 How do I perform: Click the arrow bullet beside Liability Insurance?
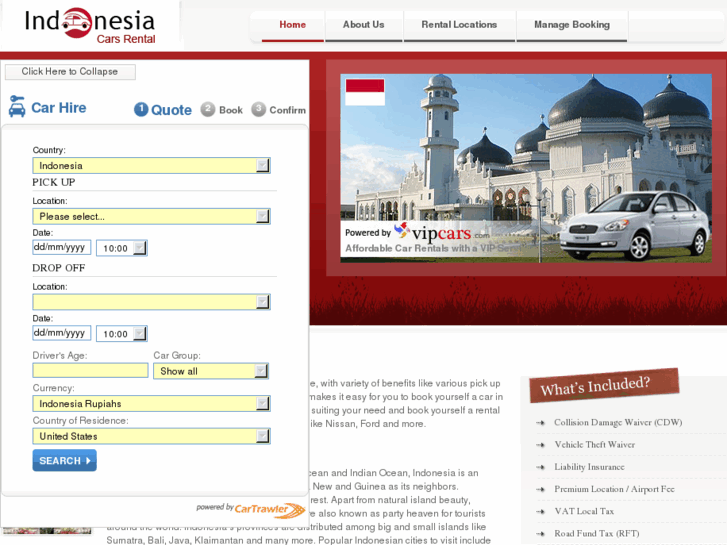tap(541, 467)
